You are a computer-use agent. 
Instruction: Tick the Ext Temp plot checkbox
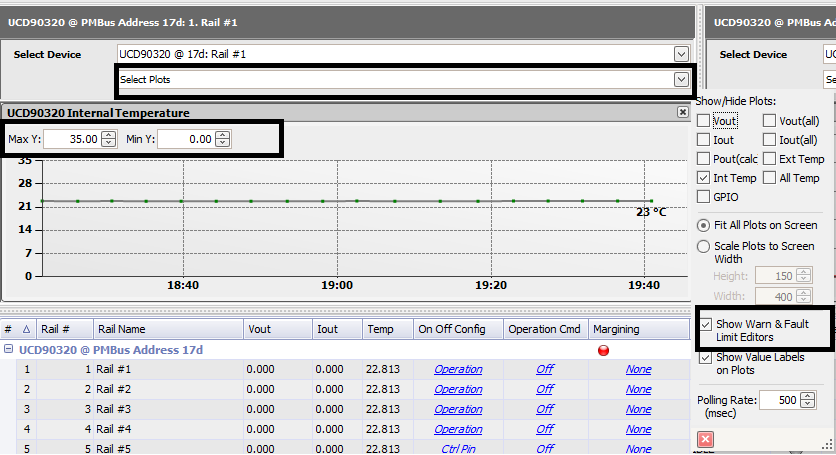tap(769, 159)
